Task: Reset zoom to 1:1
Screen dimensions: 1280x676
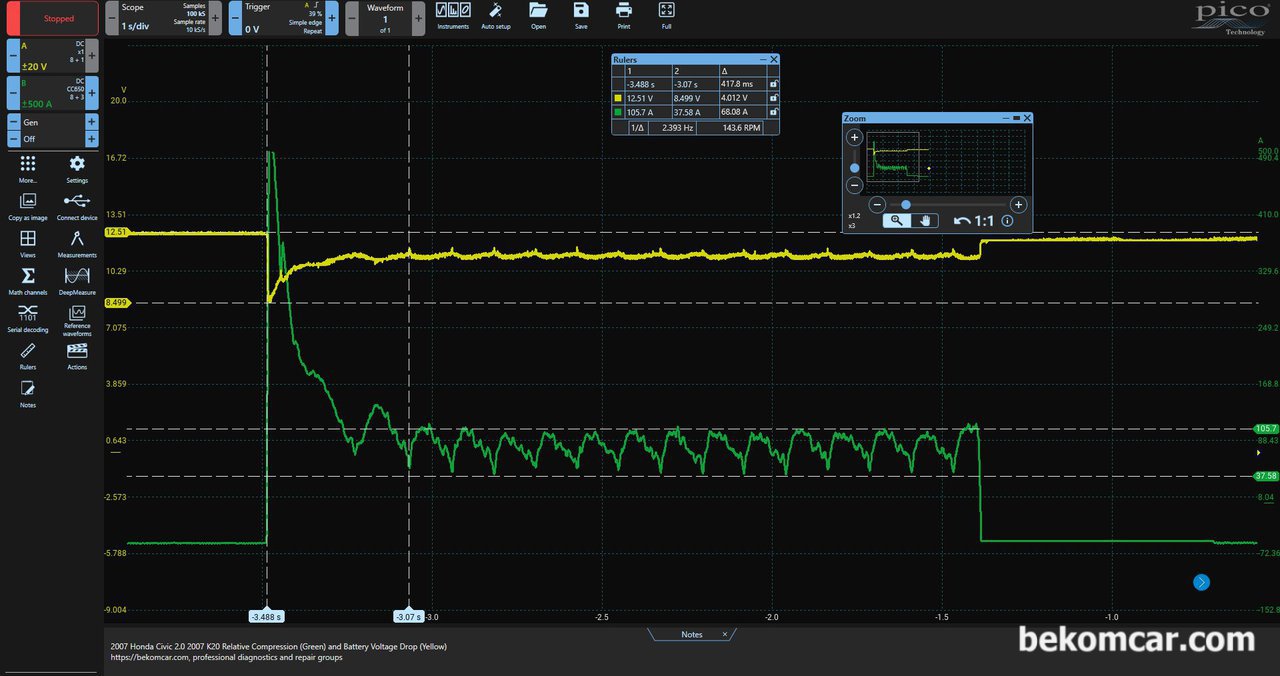Action: tap(984, 221)
